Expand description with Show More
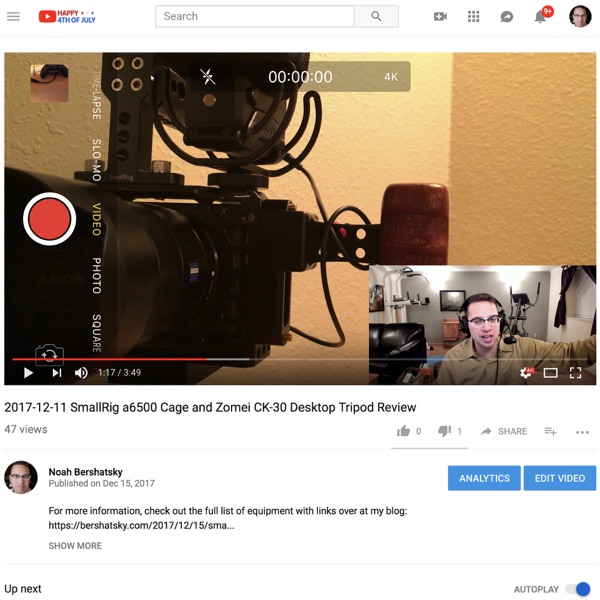The height and width of the screenshot is (600, 600). (75, 546)
